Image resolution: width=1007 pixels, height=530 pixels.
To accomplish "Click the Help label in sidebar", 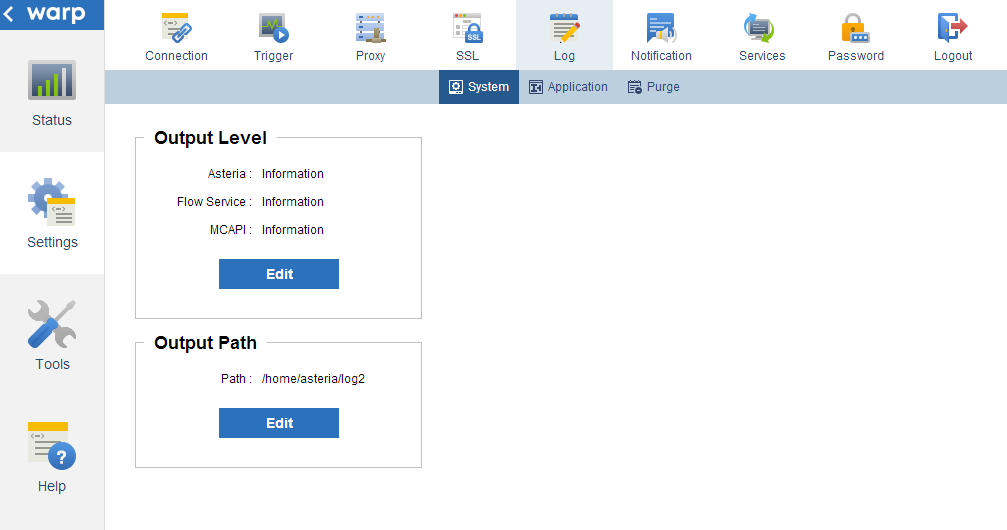I will tap(52, 486).
